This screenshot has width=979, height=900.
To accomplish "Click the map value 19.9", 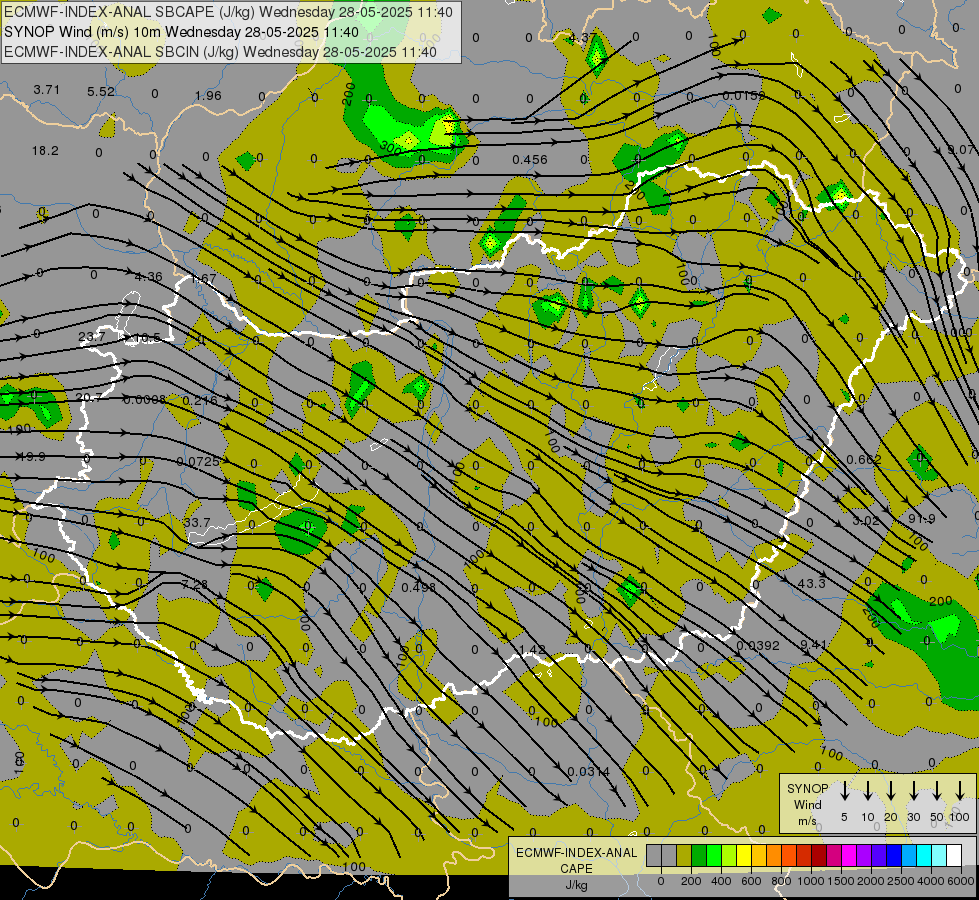I will pos(32,457).
